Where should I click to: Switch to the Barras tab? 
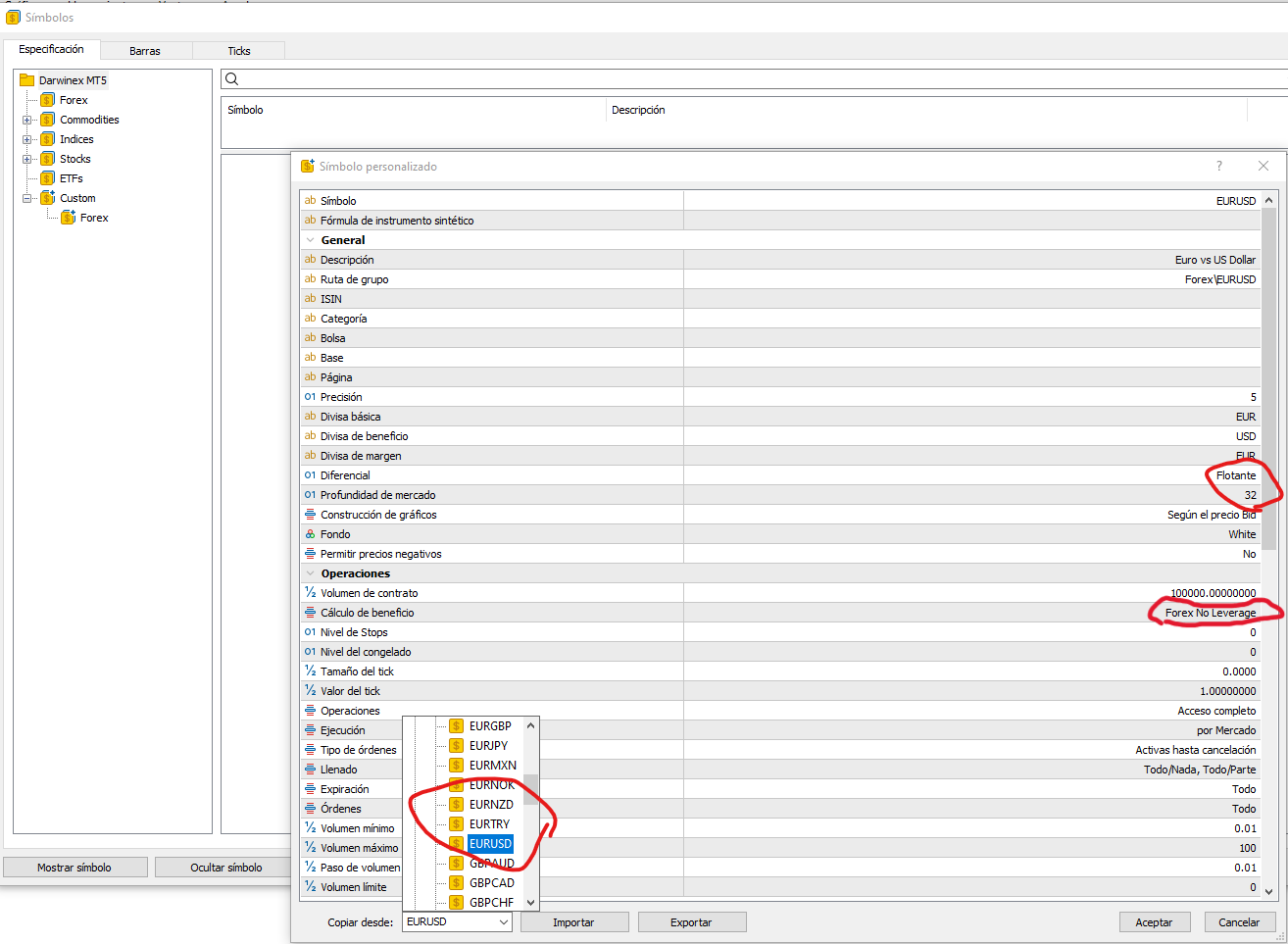click(x=145, y=51)
